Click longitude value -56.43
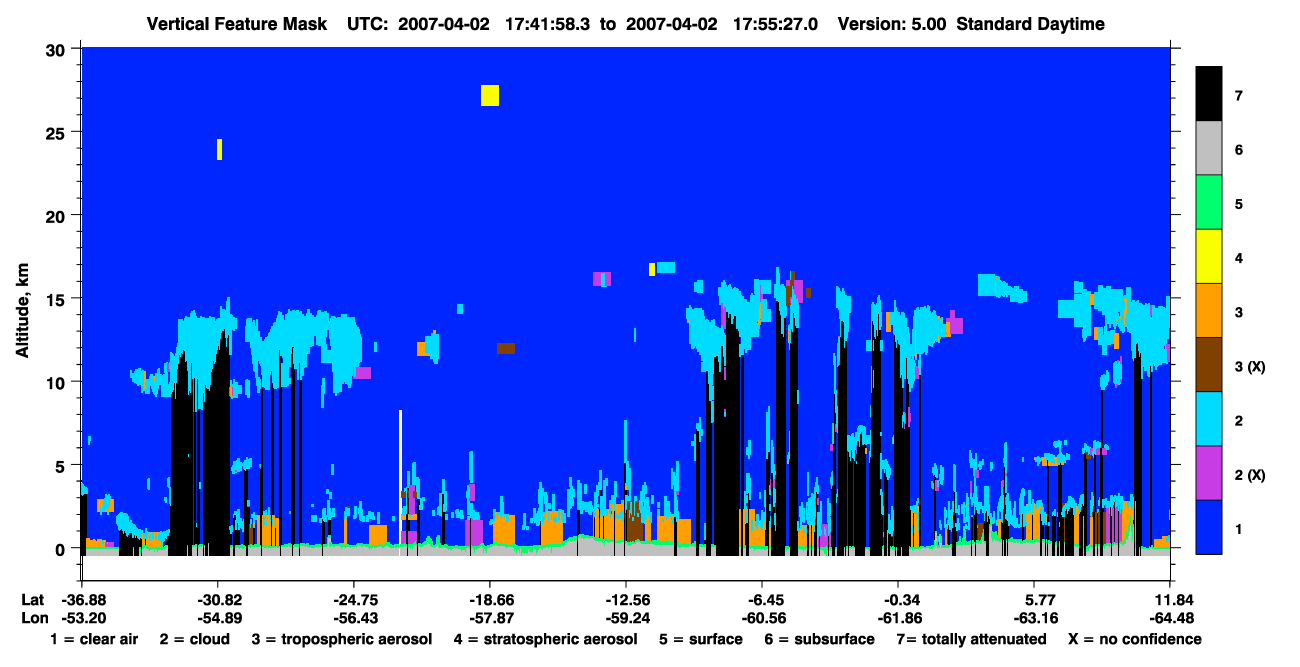Screen dimensions: 1300x667 (x=354, y=617)
